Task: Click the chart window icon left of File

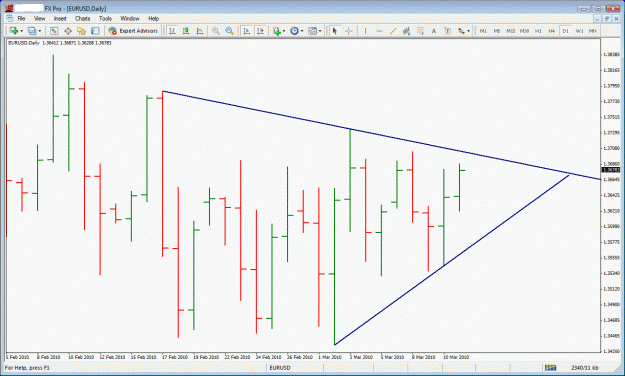Action: [10, 18]
